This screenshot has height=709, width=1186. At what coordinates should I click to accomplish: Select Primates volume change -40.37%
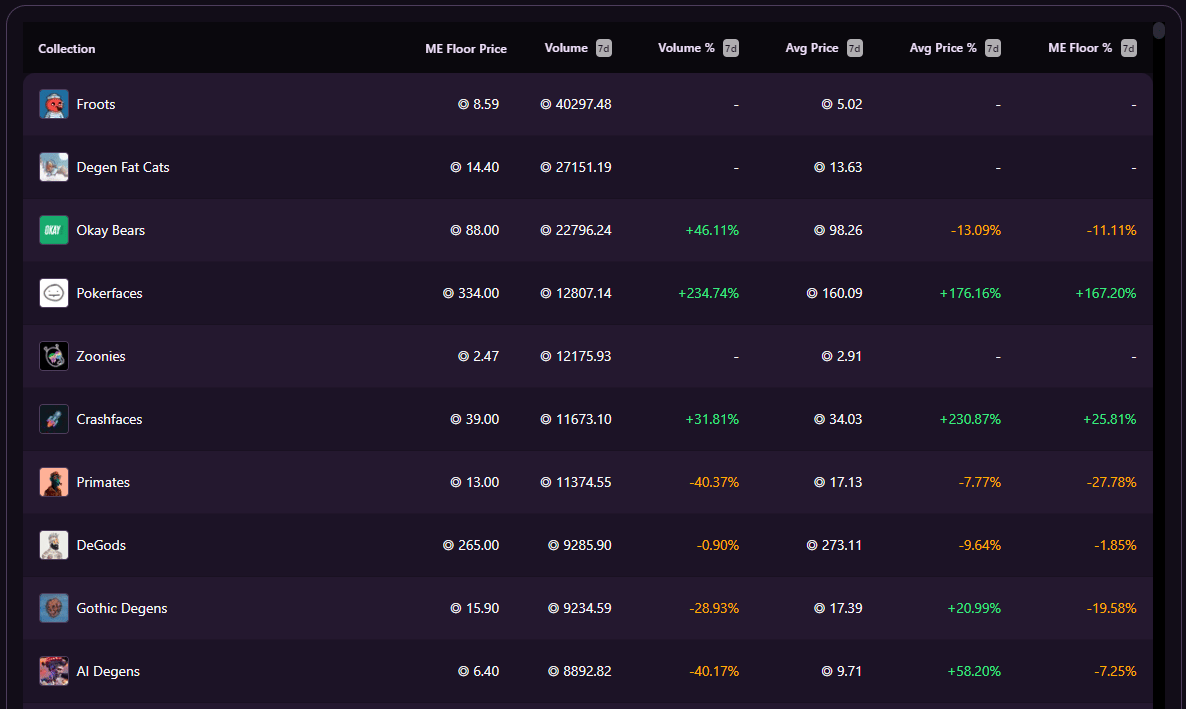714,482
